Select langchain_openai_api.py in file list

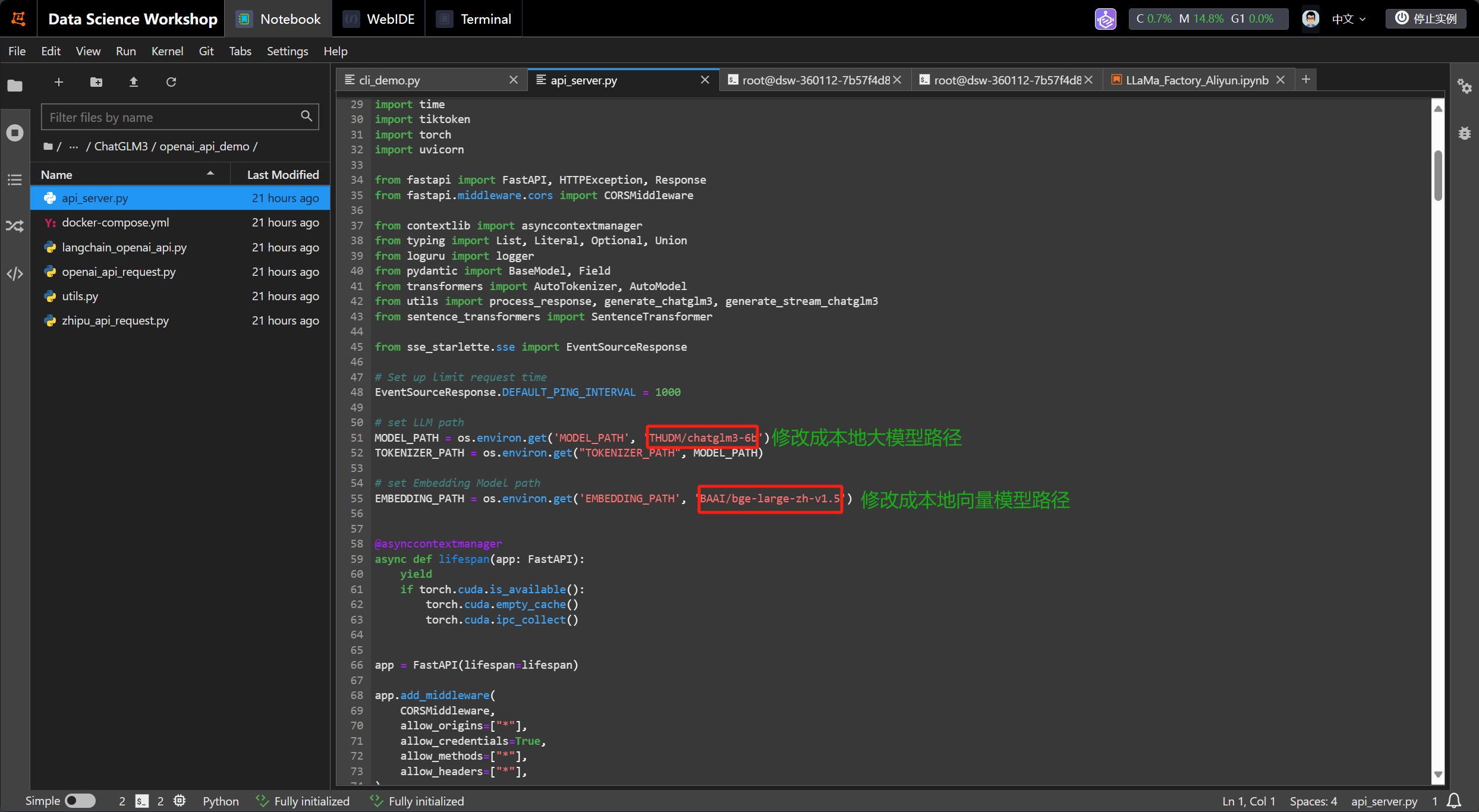180,247
